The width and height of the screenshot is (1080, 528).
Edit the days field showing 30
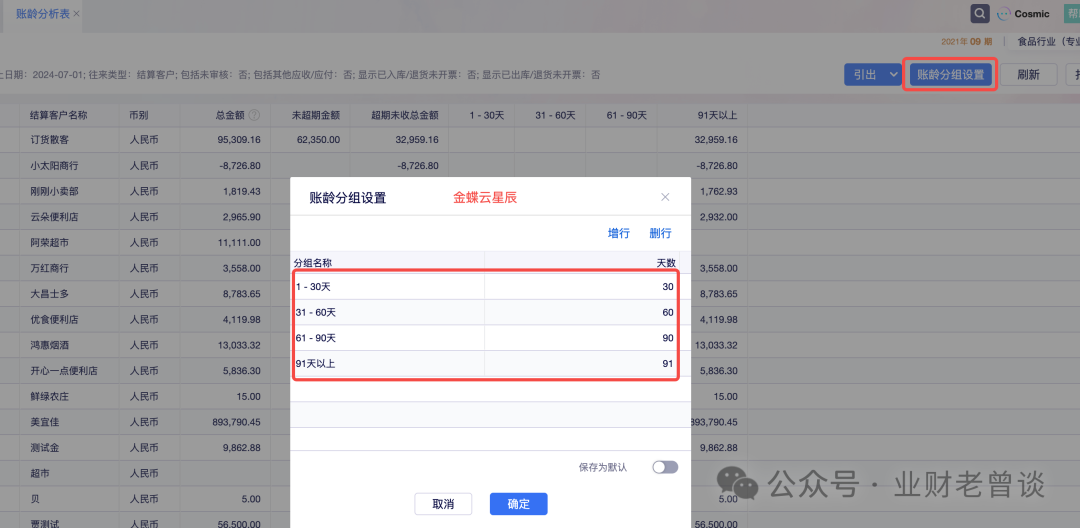tap(580, 287)
